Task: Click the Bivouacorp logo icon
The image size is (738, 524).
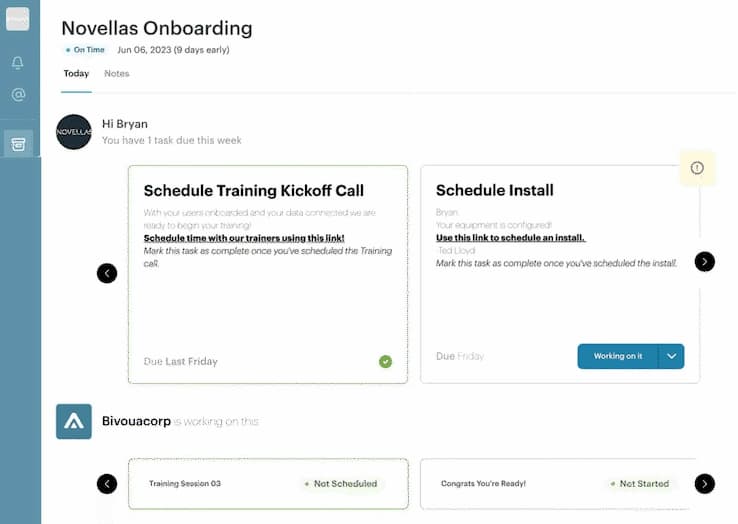Action: pyautogui.click(x=74, y=422)
